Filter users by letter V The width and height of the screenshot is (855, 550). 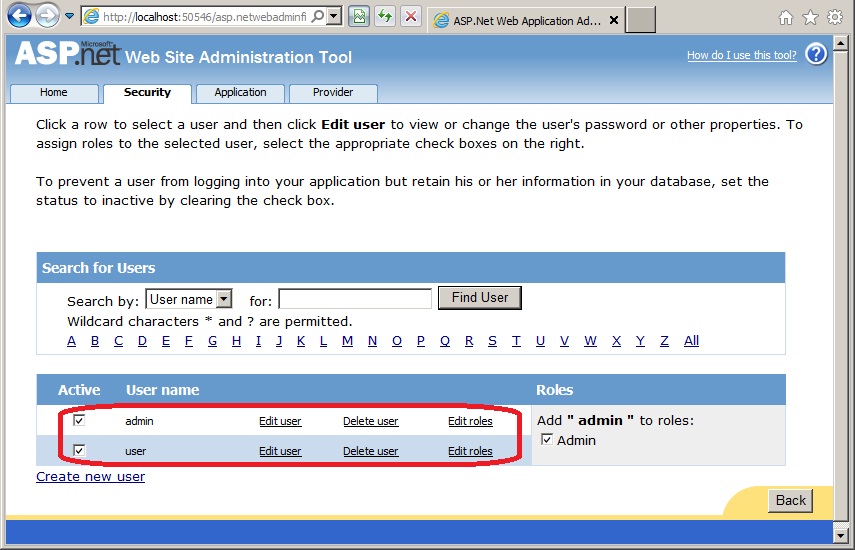click(564, 341)
